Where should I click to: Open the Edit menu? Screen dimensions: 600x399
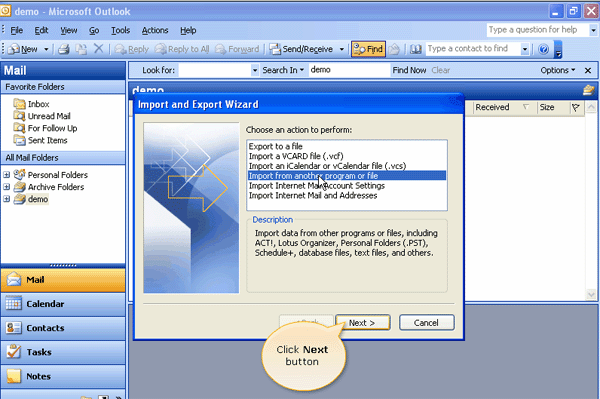tap(41, 30)
